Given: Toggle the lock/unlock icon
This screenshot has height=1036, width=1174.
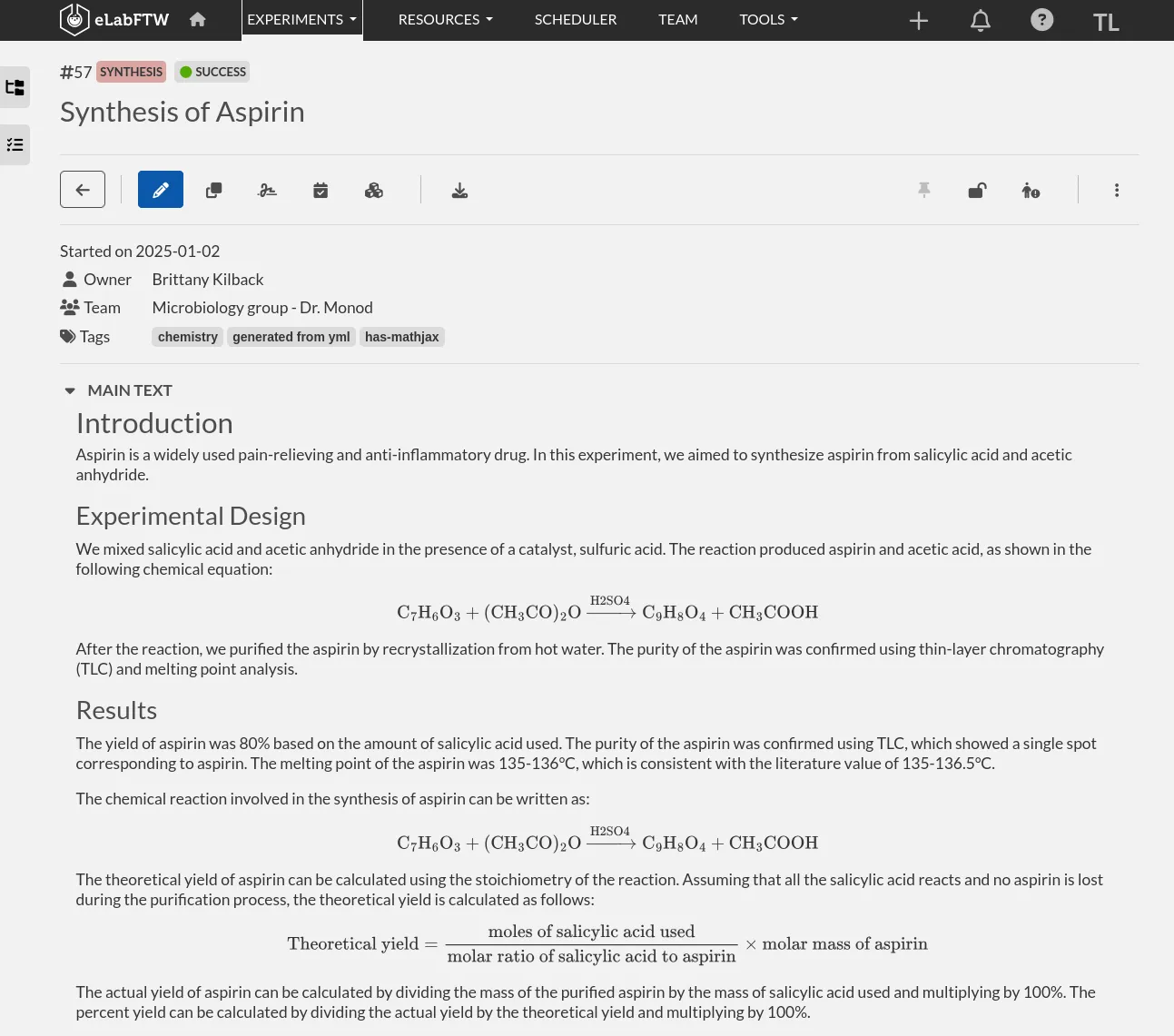Looking at the screenshot, I should click(977, 190).
